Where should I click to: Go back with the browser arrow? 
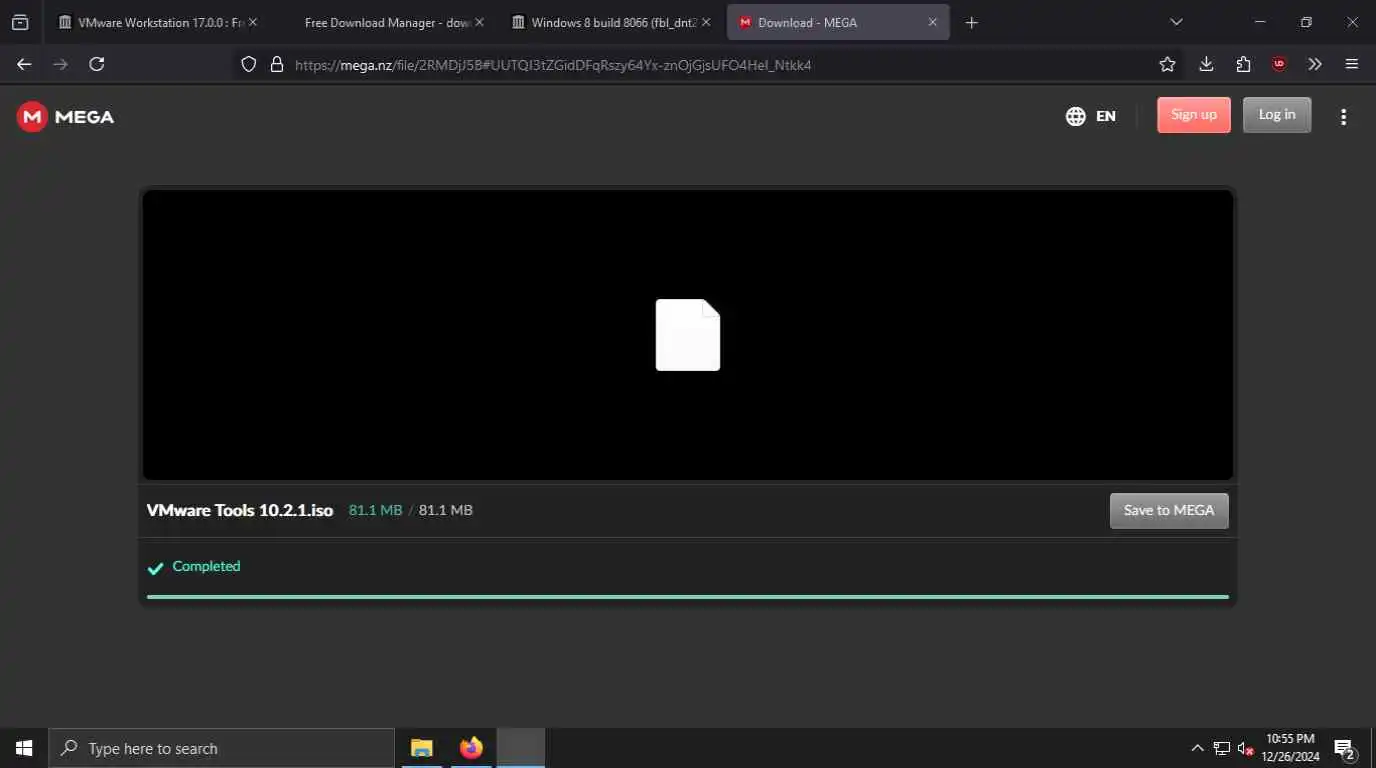coord(24,64)
